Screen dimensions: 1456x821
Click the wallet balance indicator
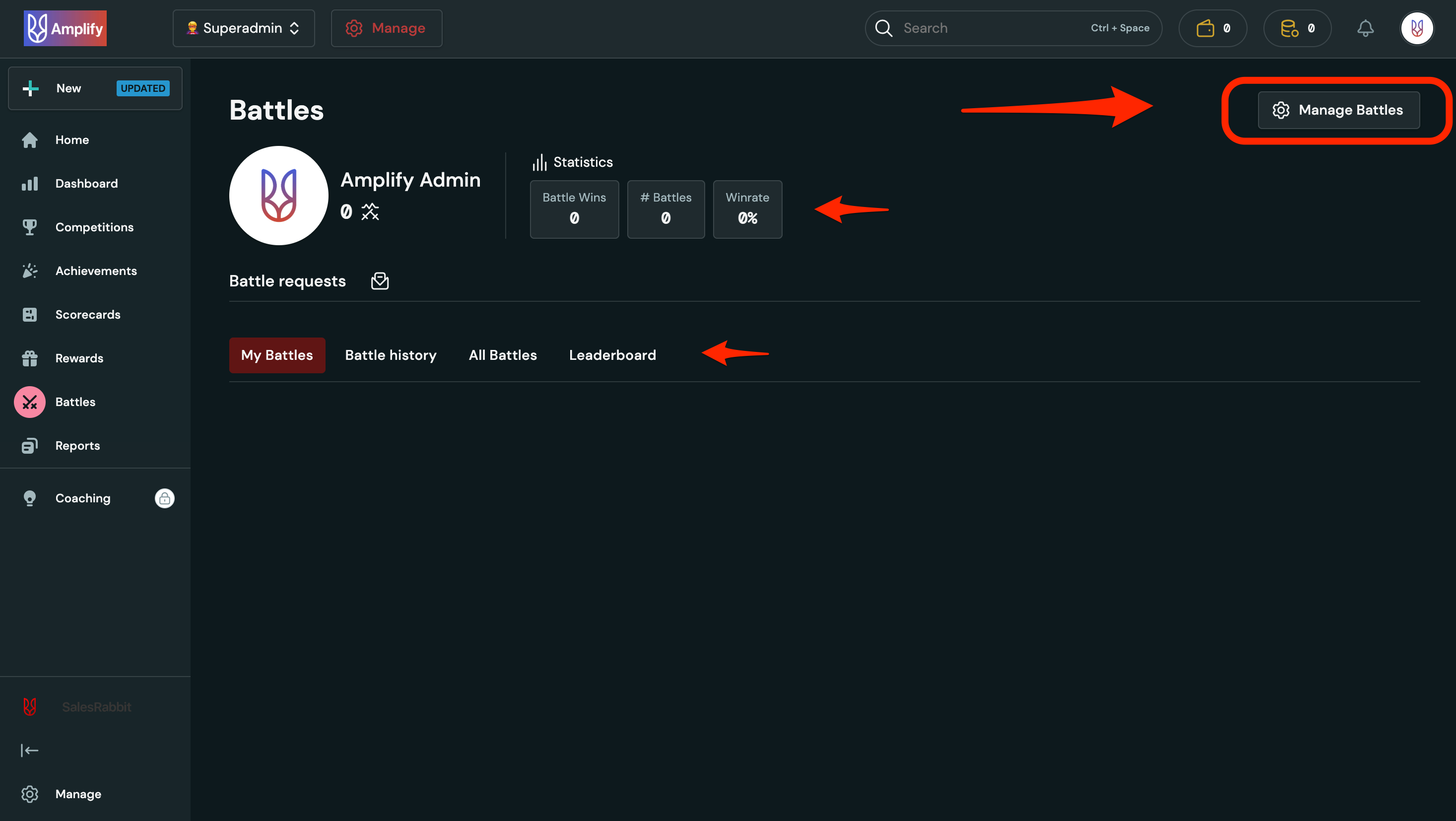(1212, 28)
